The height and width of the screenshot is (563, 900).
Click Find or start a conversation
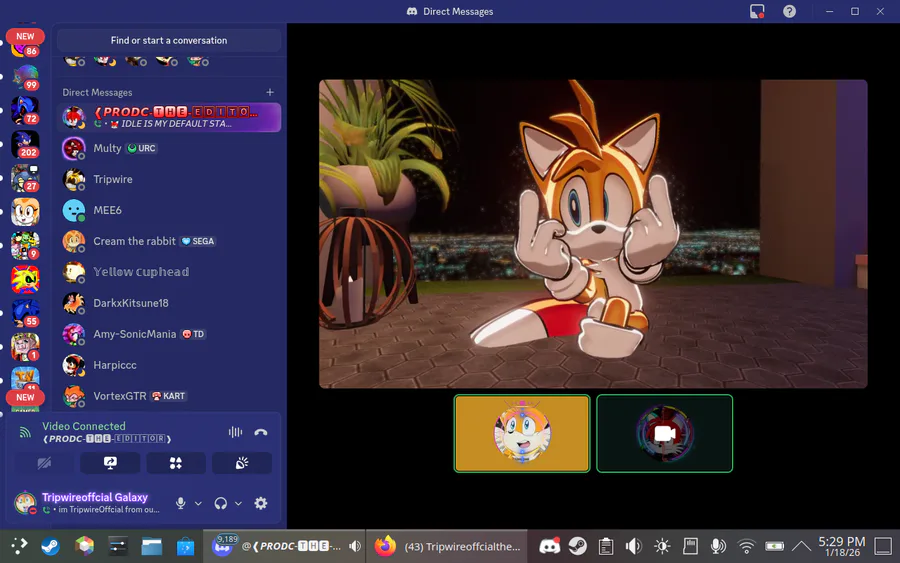pos(169,41)
